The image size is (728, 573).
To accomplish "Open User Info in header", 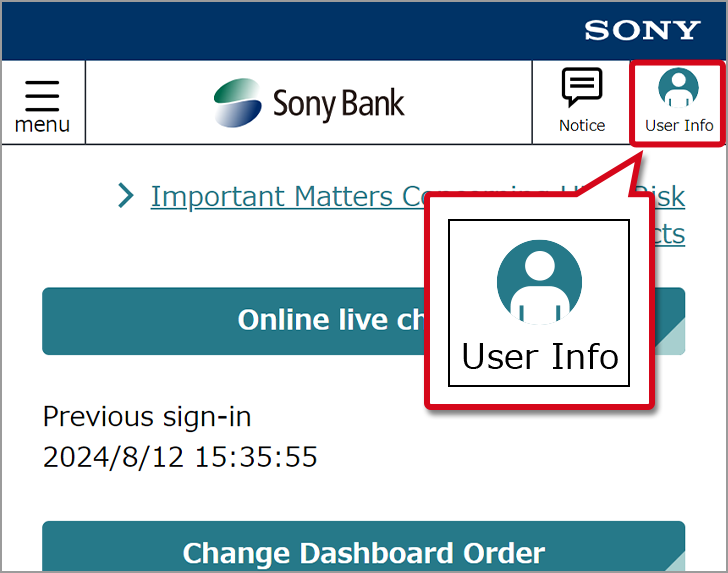I will click(679, 101).
